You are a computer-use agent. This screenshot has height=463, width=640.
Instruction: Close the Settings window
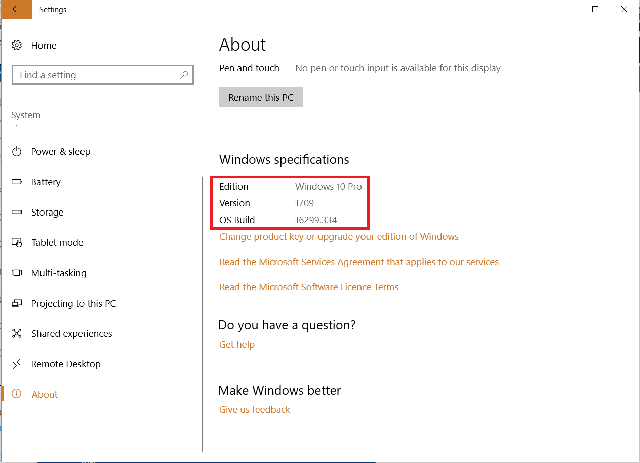[624, 9]
